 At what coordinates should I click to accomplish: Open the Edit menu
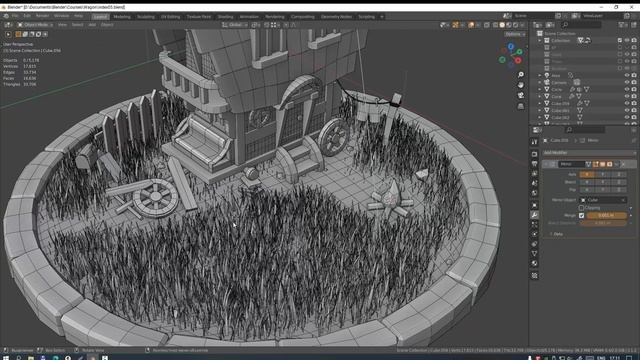tap(27, 16)
